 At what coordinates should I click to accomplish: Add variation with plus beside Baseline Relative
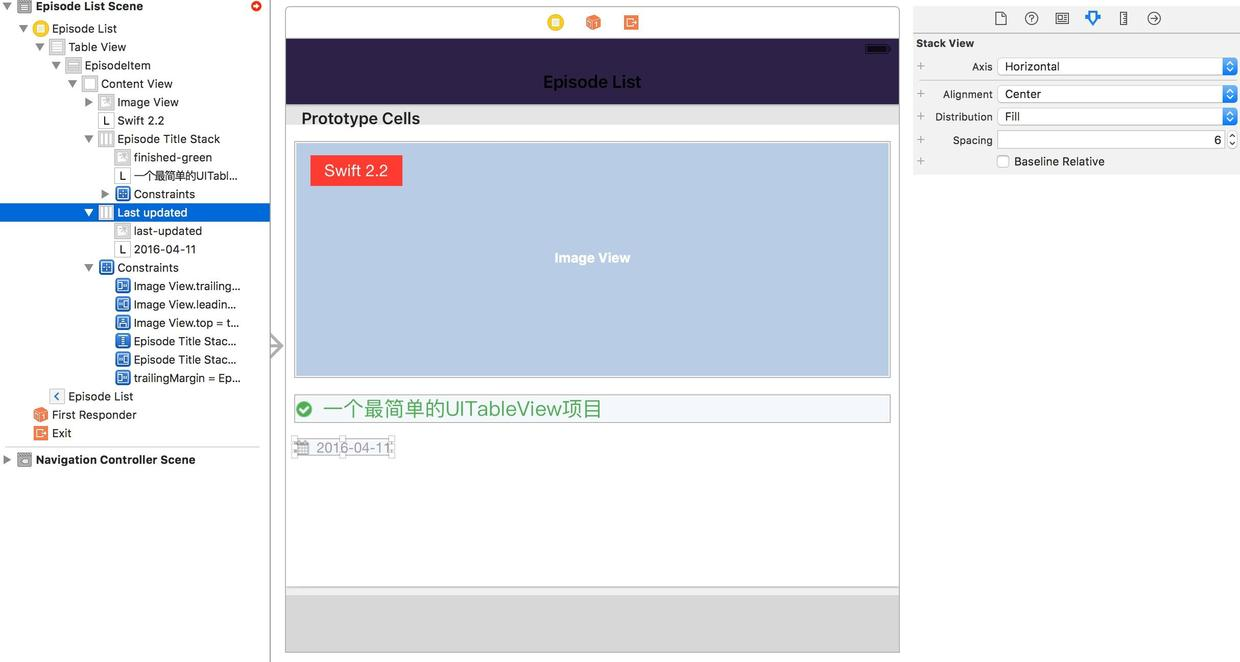(x=921, y=161)
